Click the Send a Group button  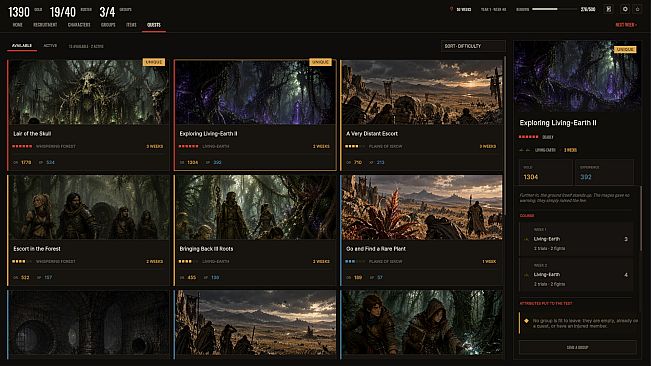578,347
